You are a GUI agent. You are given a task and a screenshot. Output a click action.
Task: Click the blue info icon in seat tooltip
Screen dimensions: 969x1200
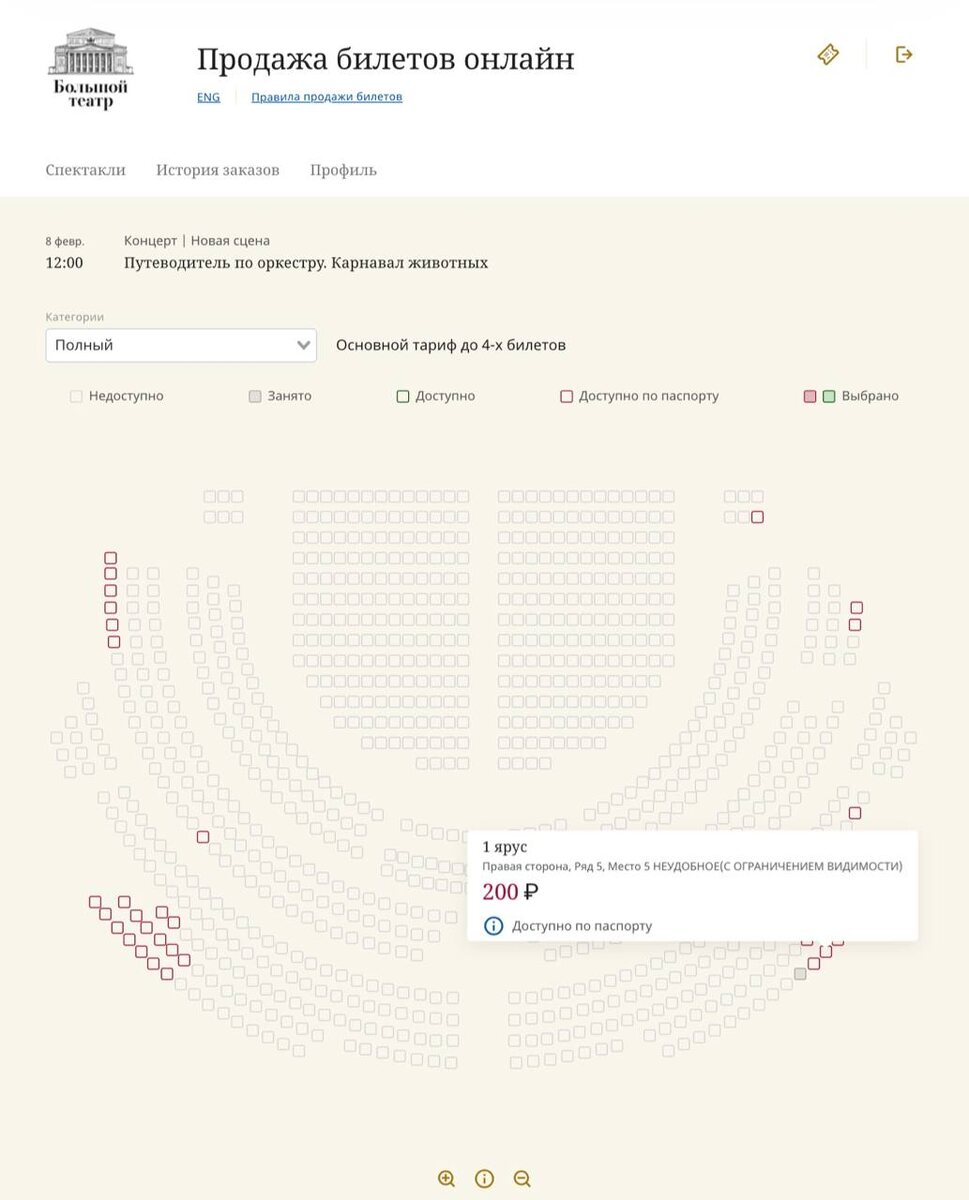click(493, 926)
